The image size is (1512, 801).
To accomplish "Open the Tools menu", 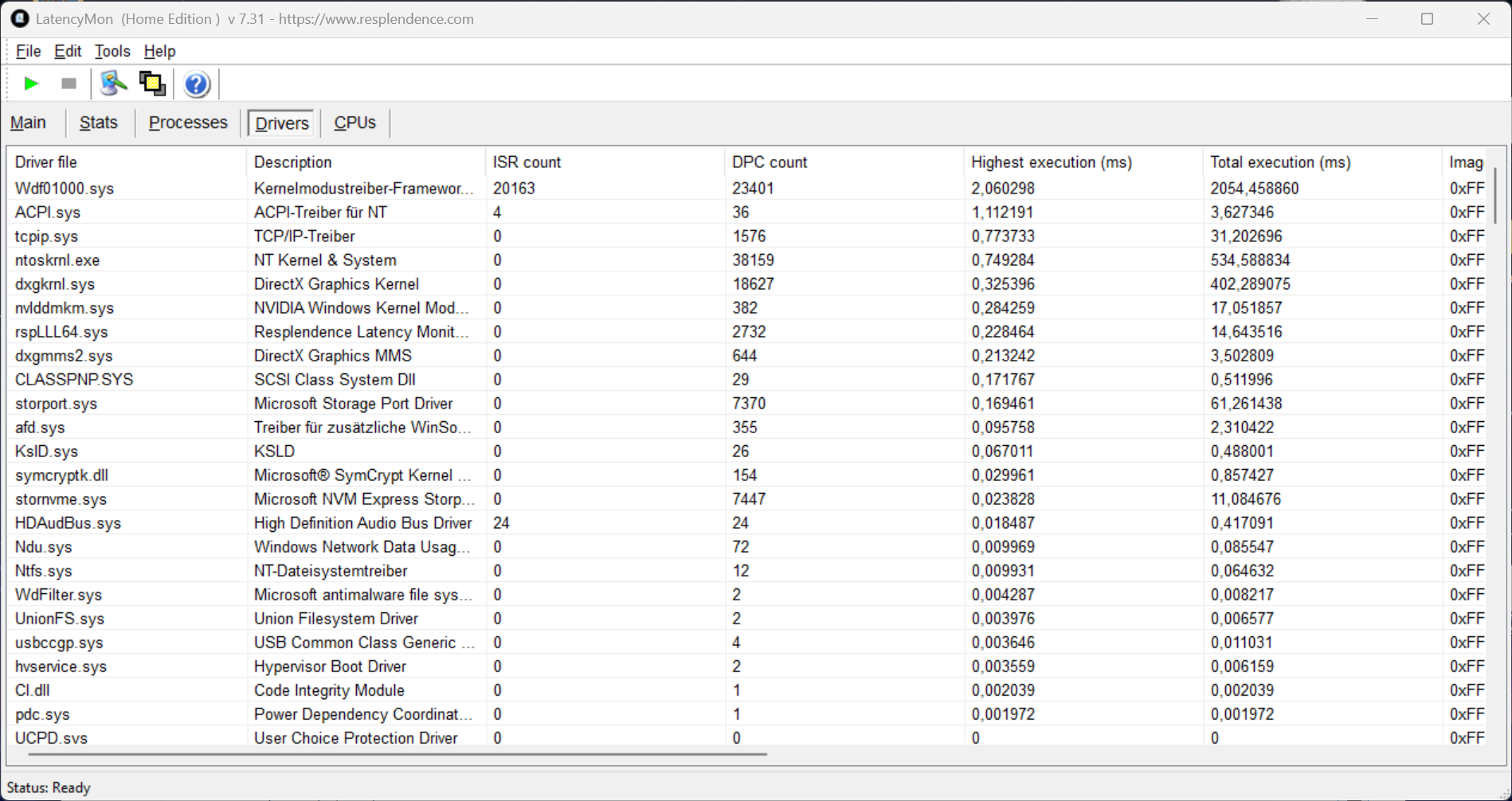I will coord(112,51).
